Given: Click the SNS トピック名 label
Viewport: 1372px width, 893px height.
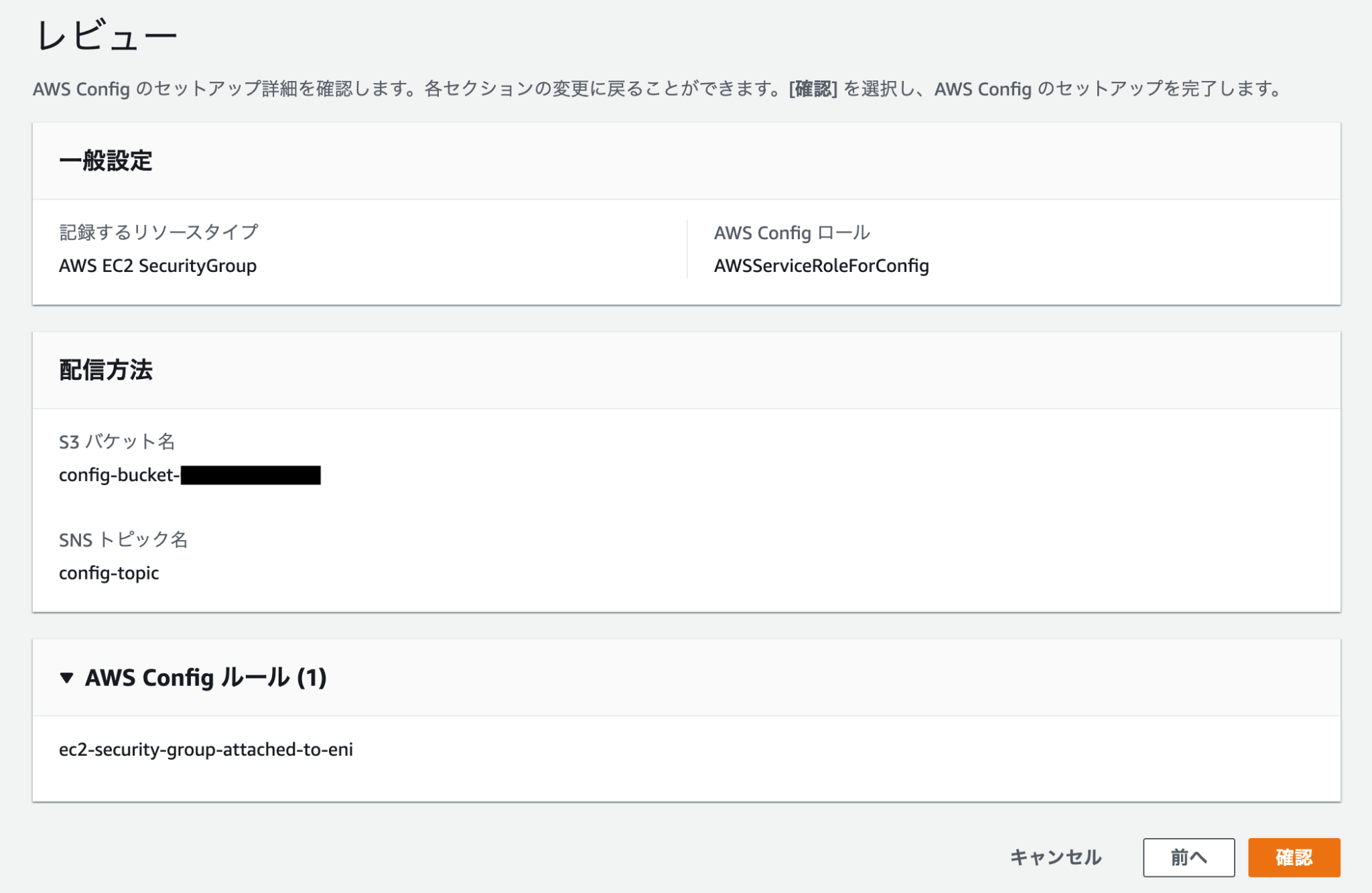Looking at the screenshot, I should tap(123, 539).
